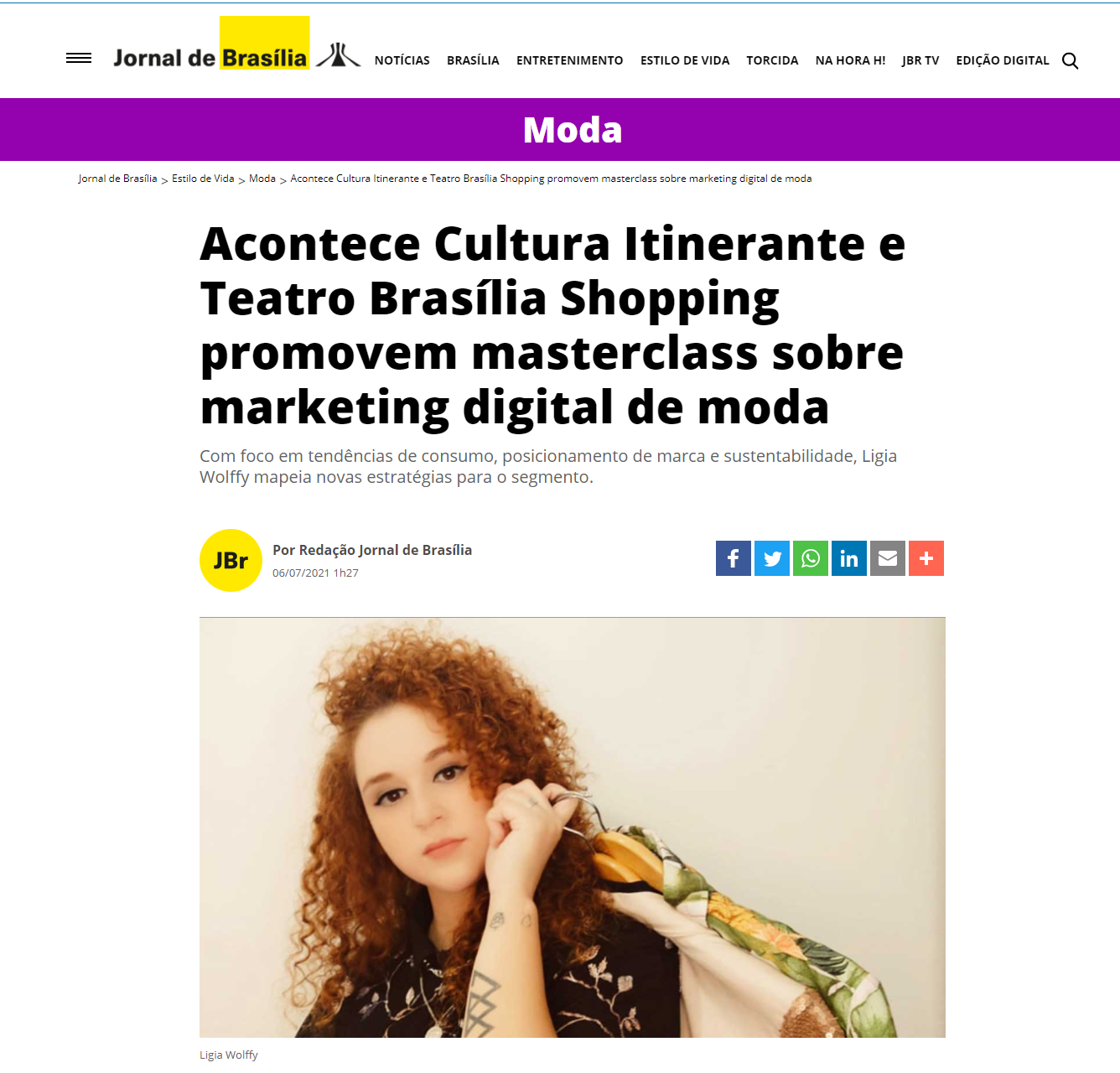
Task: Open the NOTÍCIAS menu
Action: (402, 60)
